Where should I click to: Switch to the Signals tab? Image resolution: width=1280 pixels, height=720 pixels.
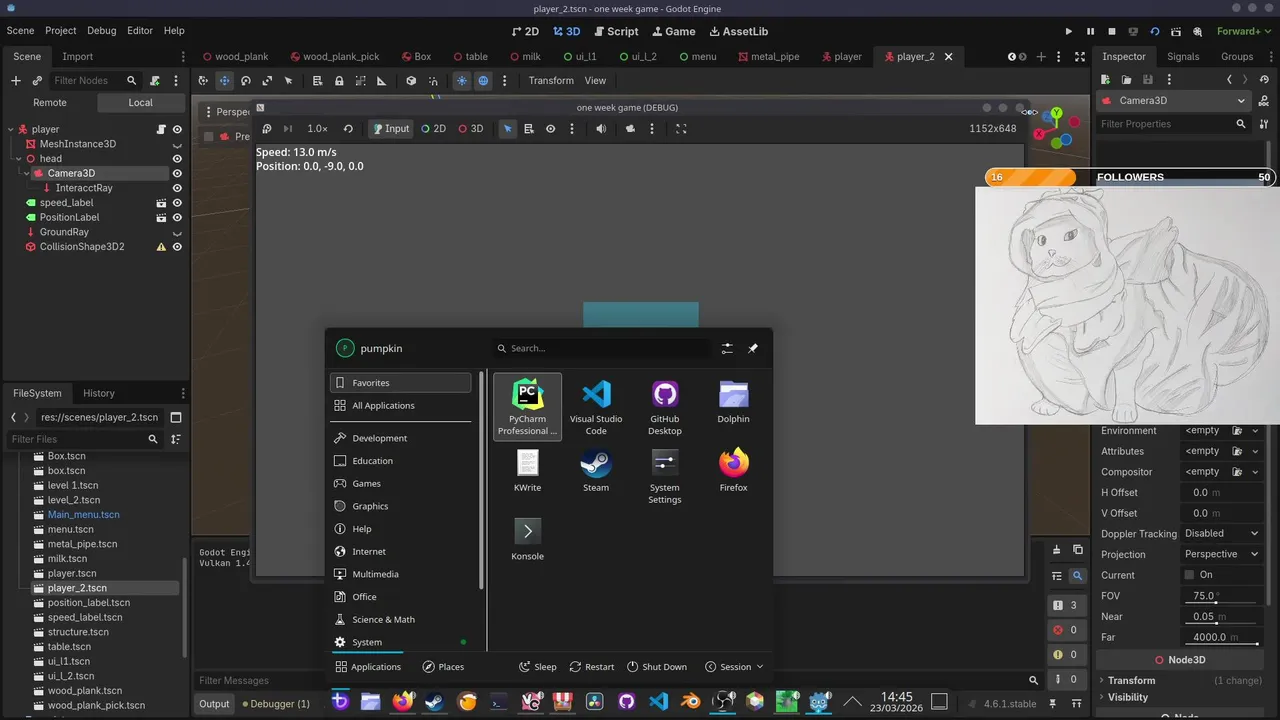click(x=1183, y=56)
